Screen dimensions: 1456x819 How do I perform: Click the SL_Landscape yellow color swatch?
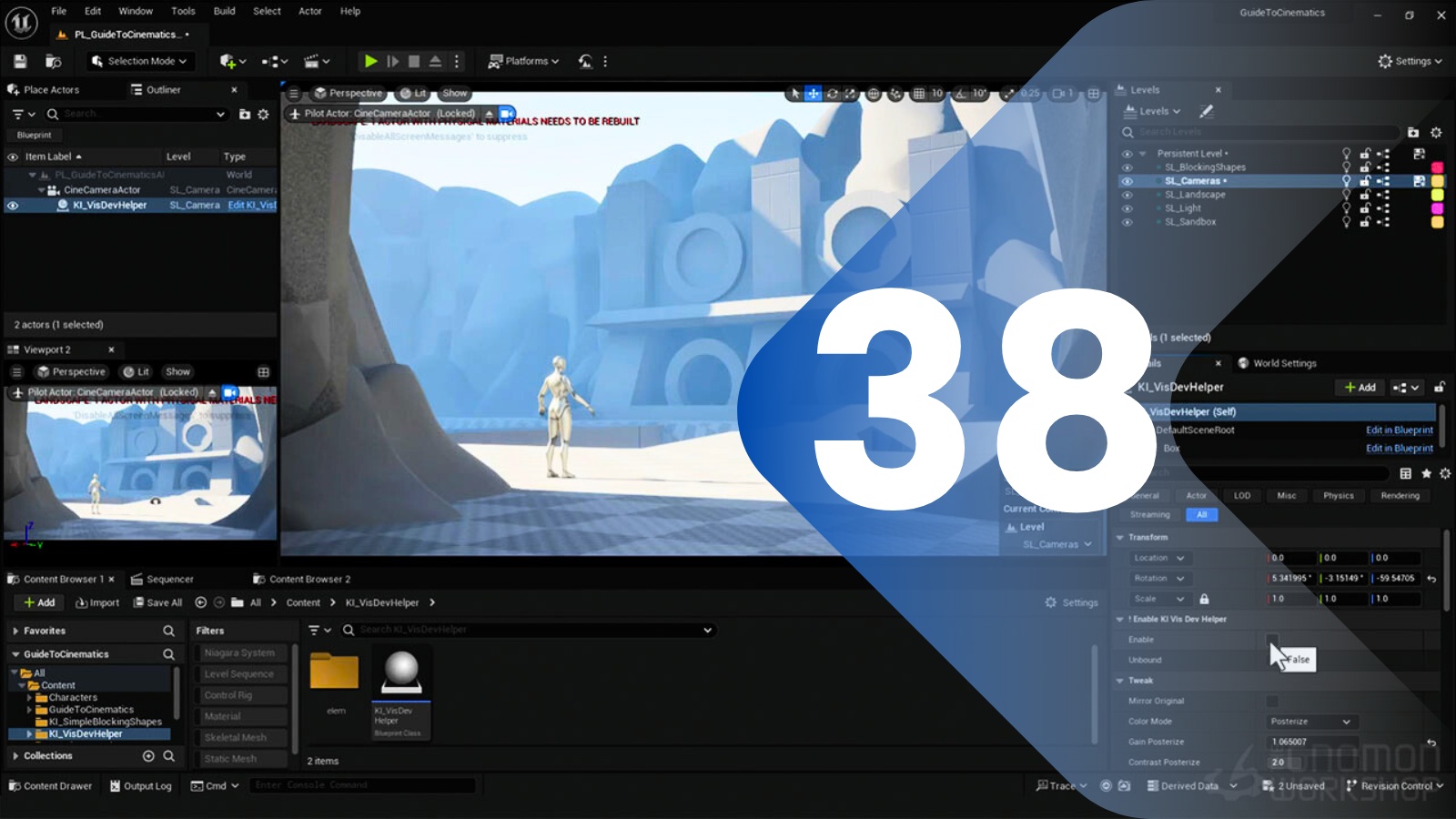coord(1438,195)
